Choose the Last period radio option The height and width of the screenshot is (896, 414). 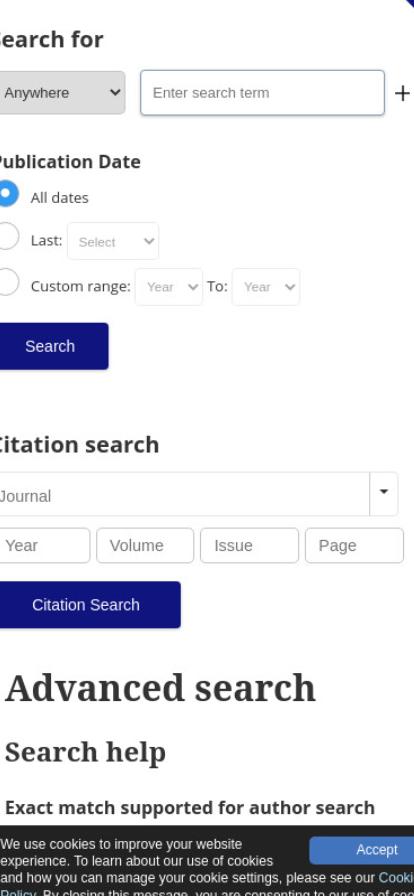coord(7,237)
